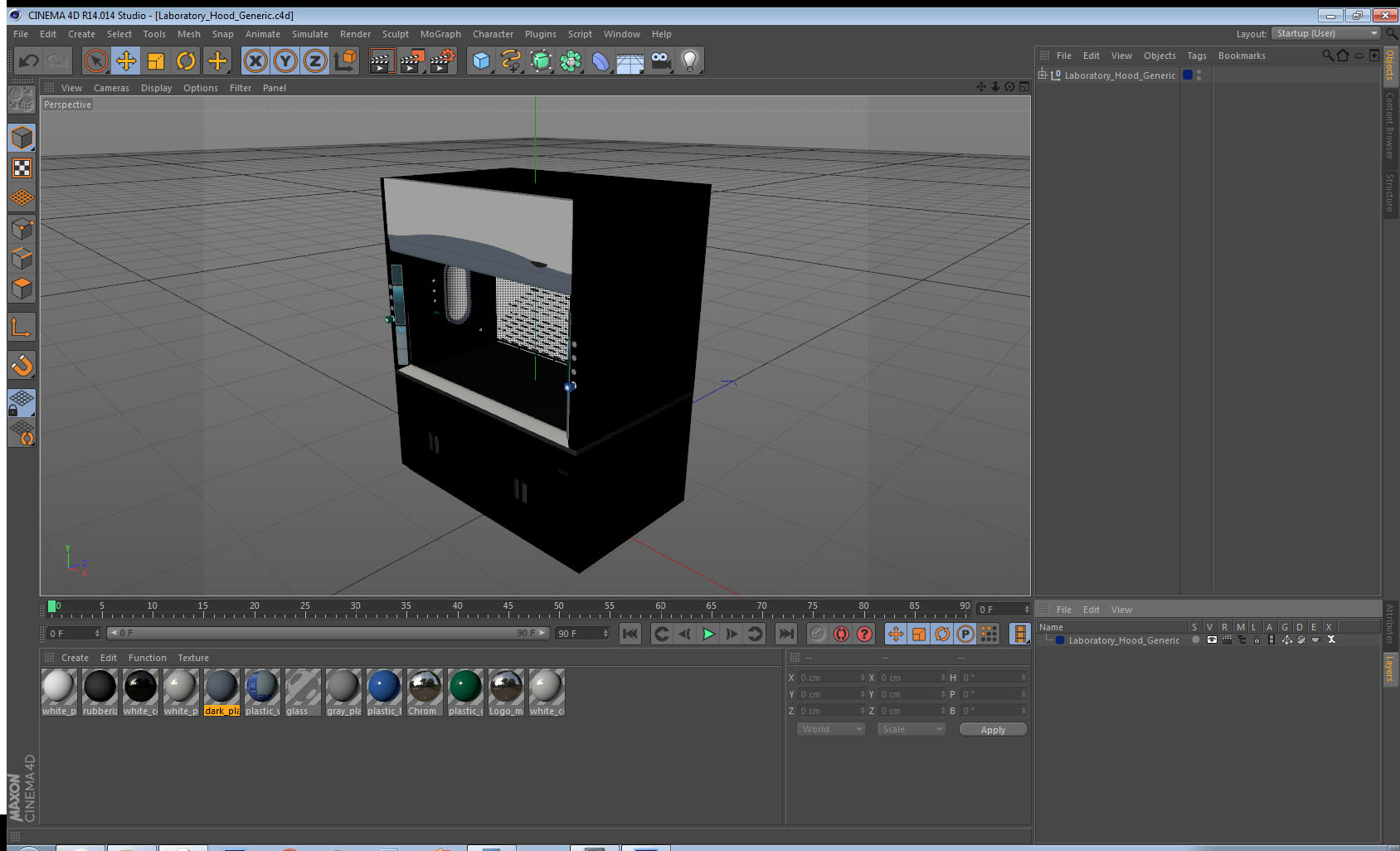Toggle Parameter keyframe recording
1400x851 pixels.
[x=965, y=634]
